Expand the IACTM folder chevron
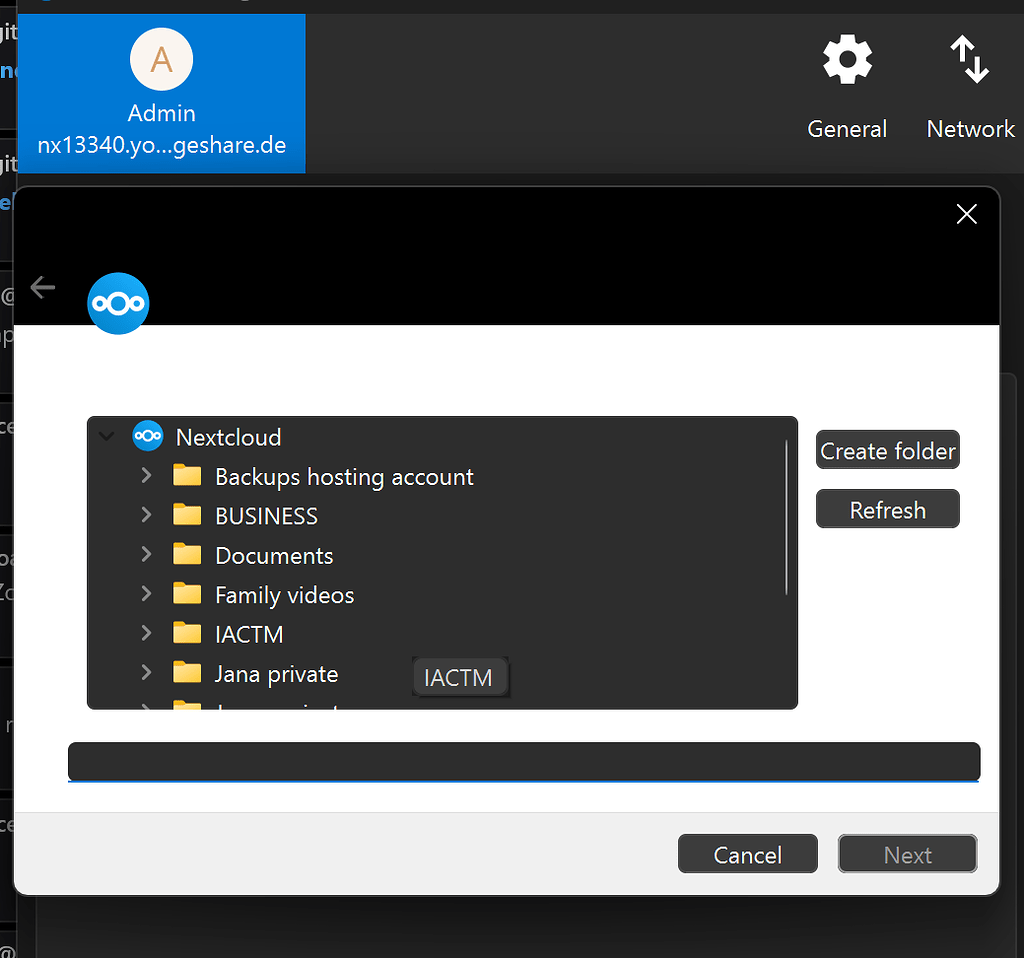The width and height of the screenshot is (1024, 958). coord(146,633)
